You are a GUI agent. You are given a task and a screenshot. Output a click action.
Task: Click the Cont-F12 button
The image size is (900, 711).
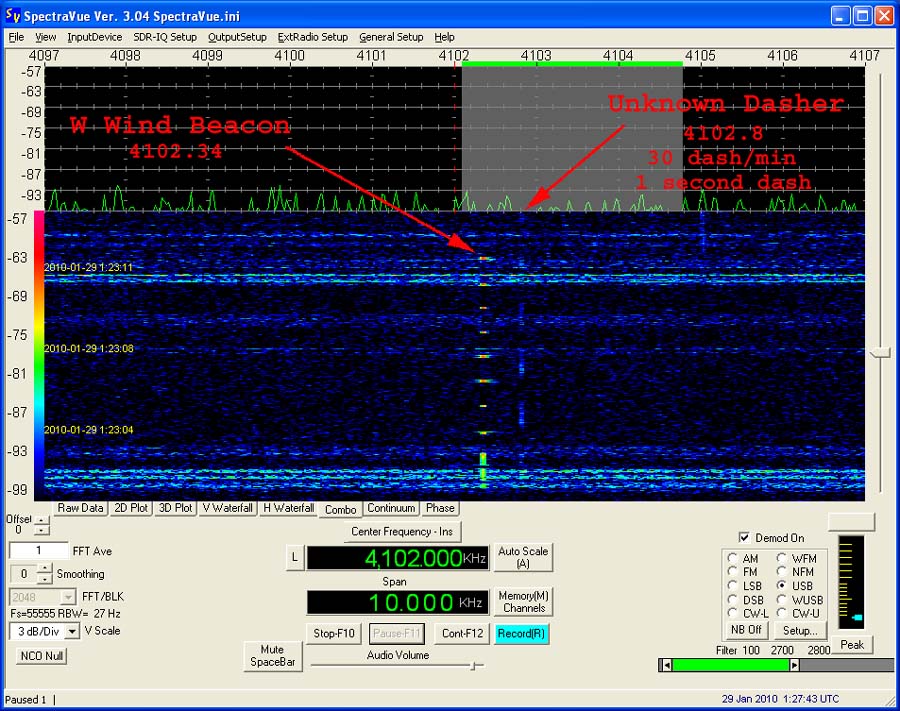click(462, 634)
